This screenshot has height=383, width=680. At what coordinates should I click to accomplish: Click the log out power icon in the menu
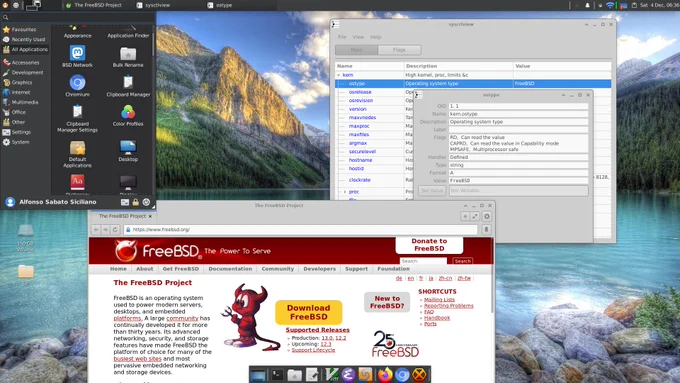146,202
